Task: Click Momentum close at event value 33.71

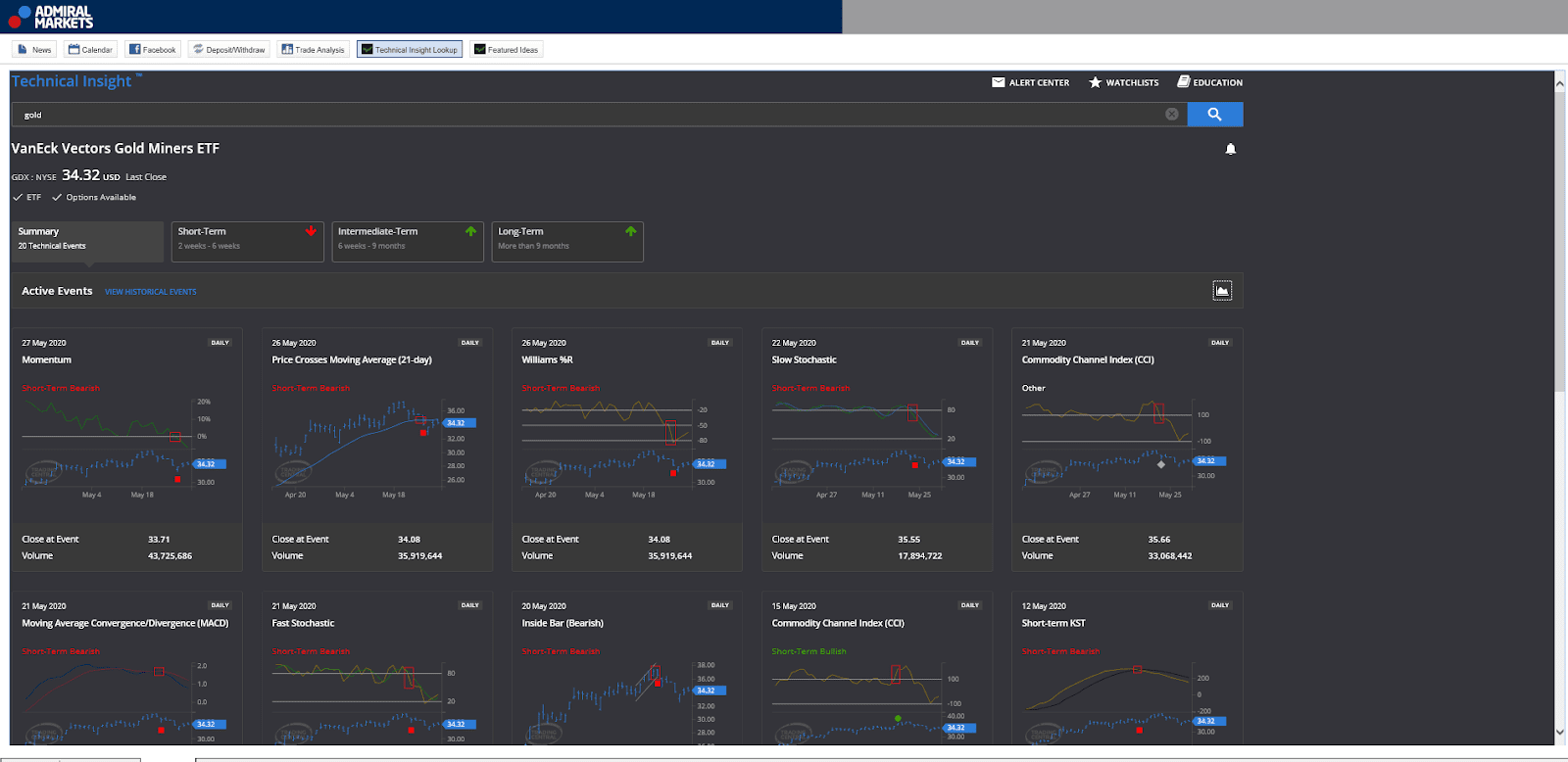Action: click(x=159, y=540)
